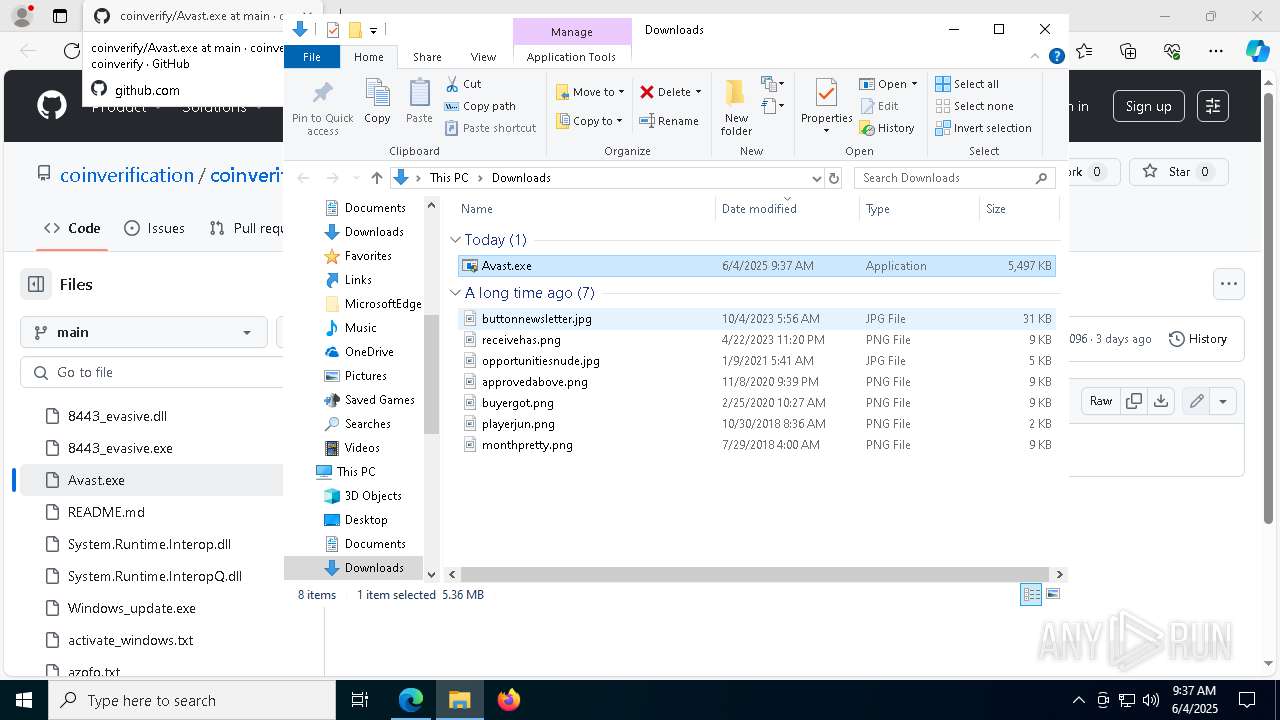This screenshot has width=1280, height=720.
Task: Refresh the Downloads folder view
Action: [x=834, y=178]
